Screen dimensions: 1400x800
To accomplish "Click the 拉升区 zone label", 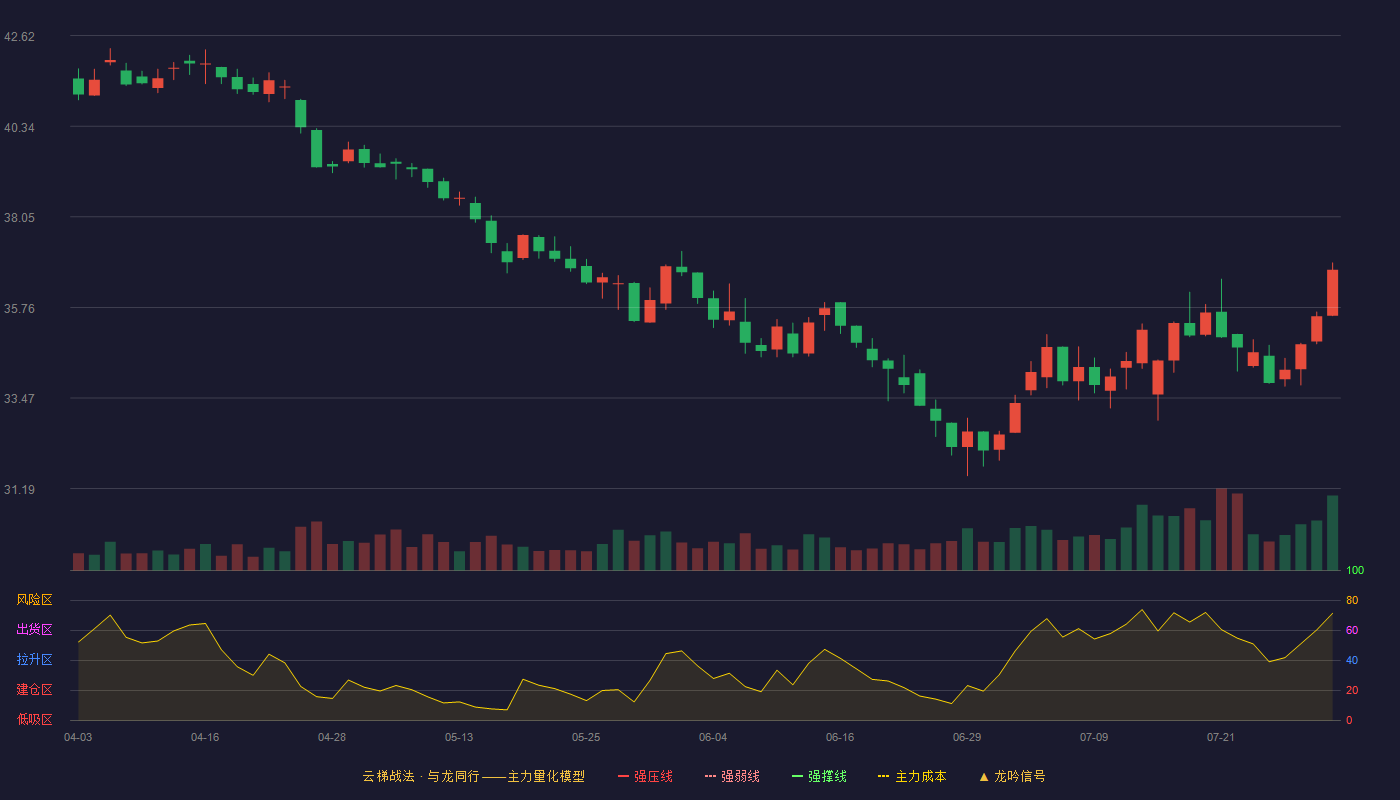I will (x=35, y=660).
